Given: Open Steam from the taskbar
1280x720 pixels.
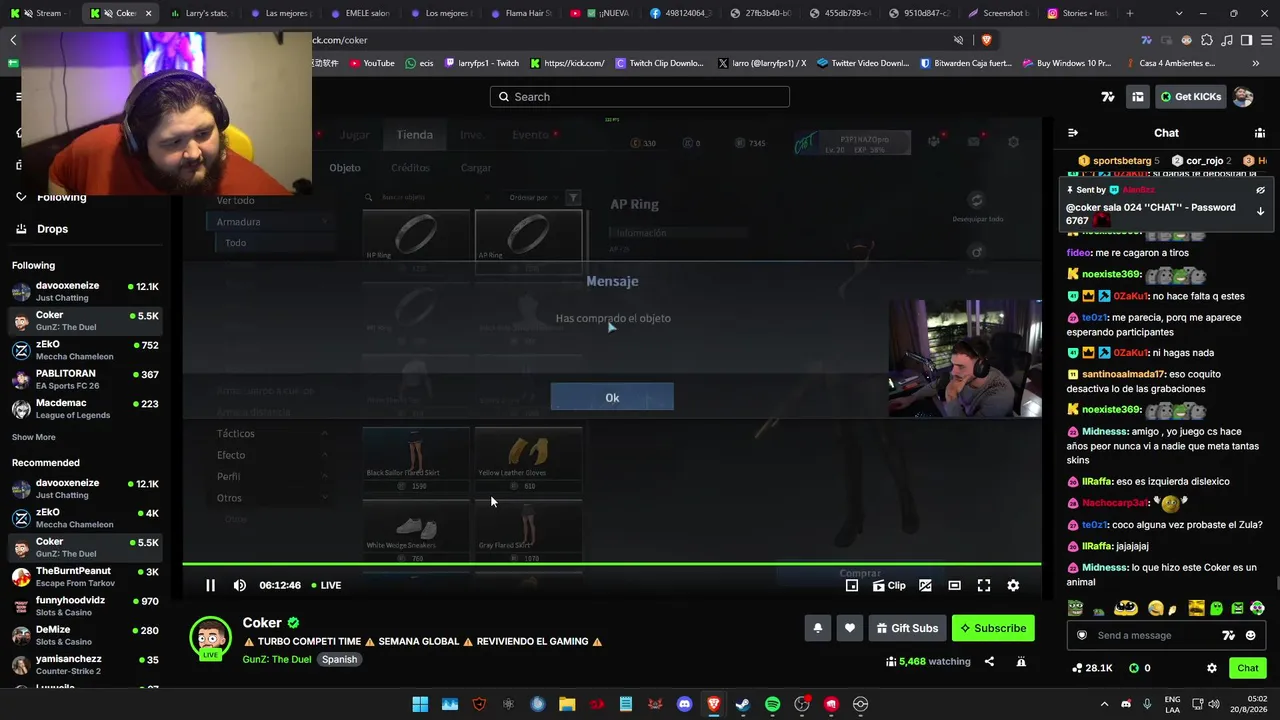Looking at the screenshot, I should coord(743,704).
